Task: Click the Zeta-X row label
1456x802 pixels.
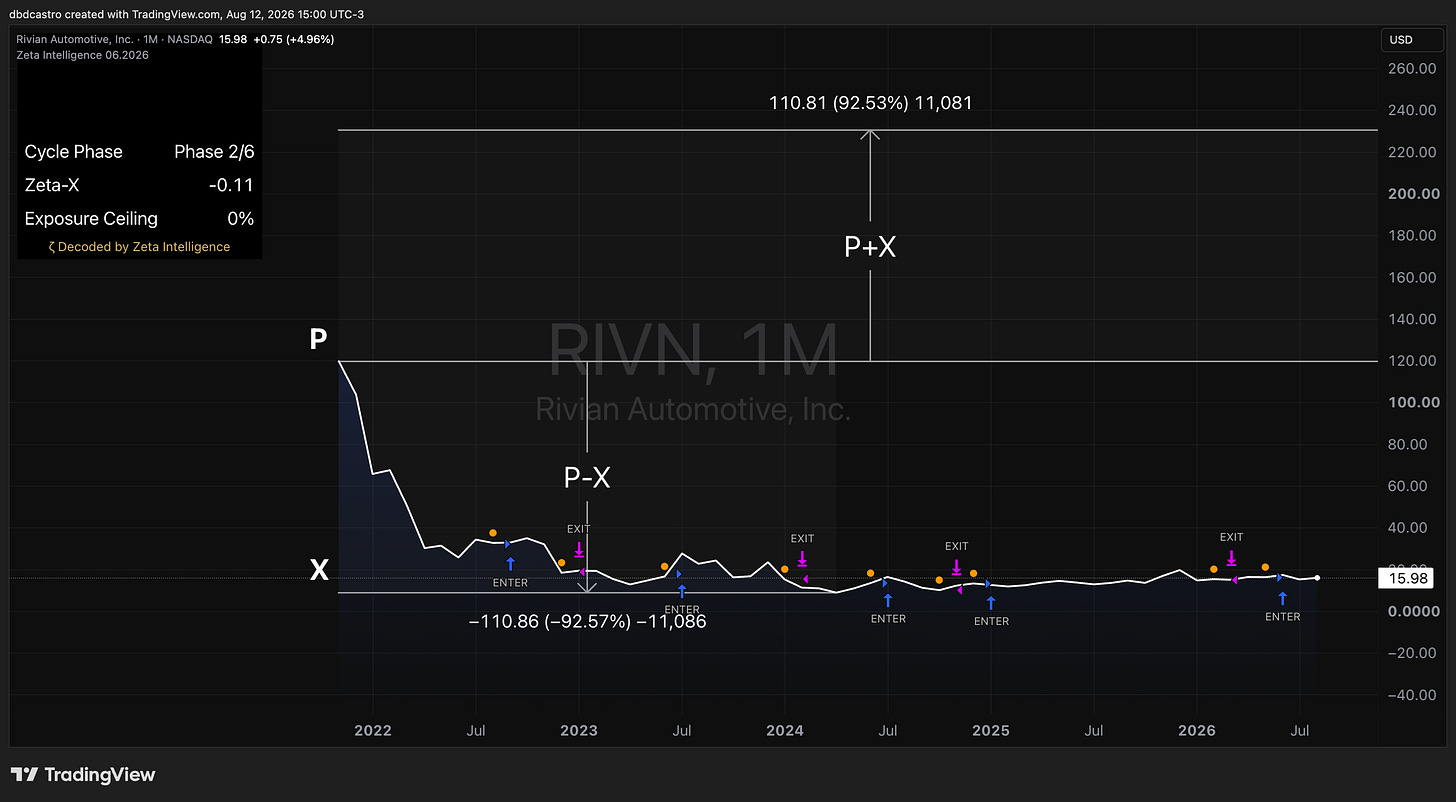Action: coord(53,185)
